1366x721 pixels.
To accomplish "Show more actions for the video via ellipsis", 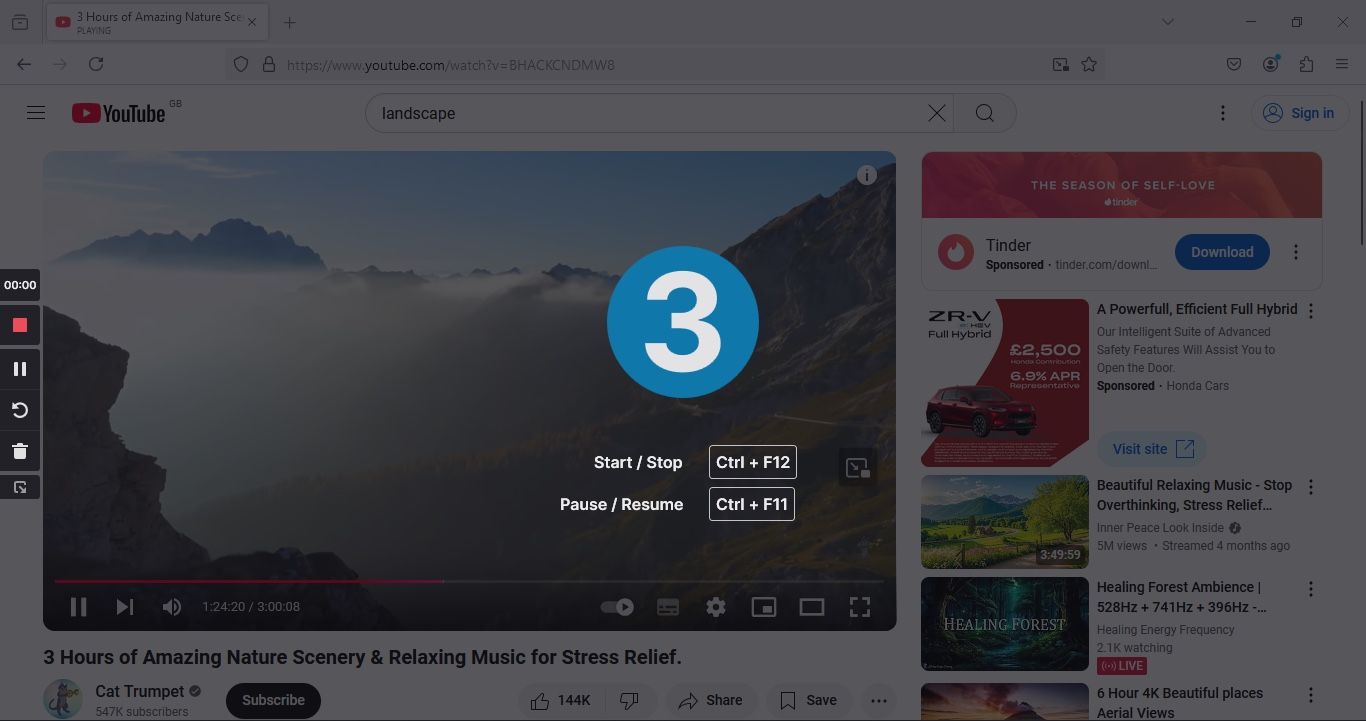I will click(878, 700).
